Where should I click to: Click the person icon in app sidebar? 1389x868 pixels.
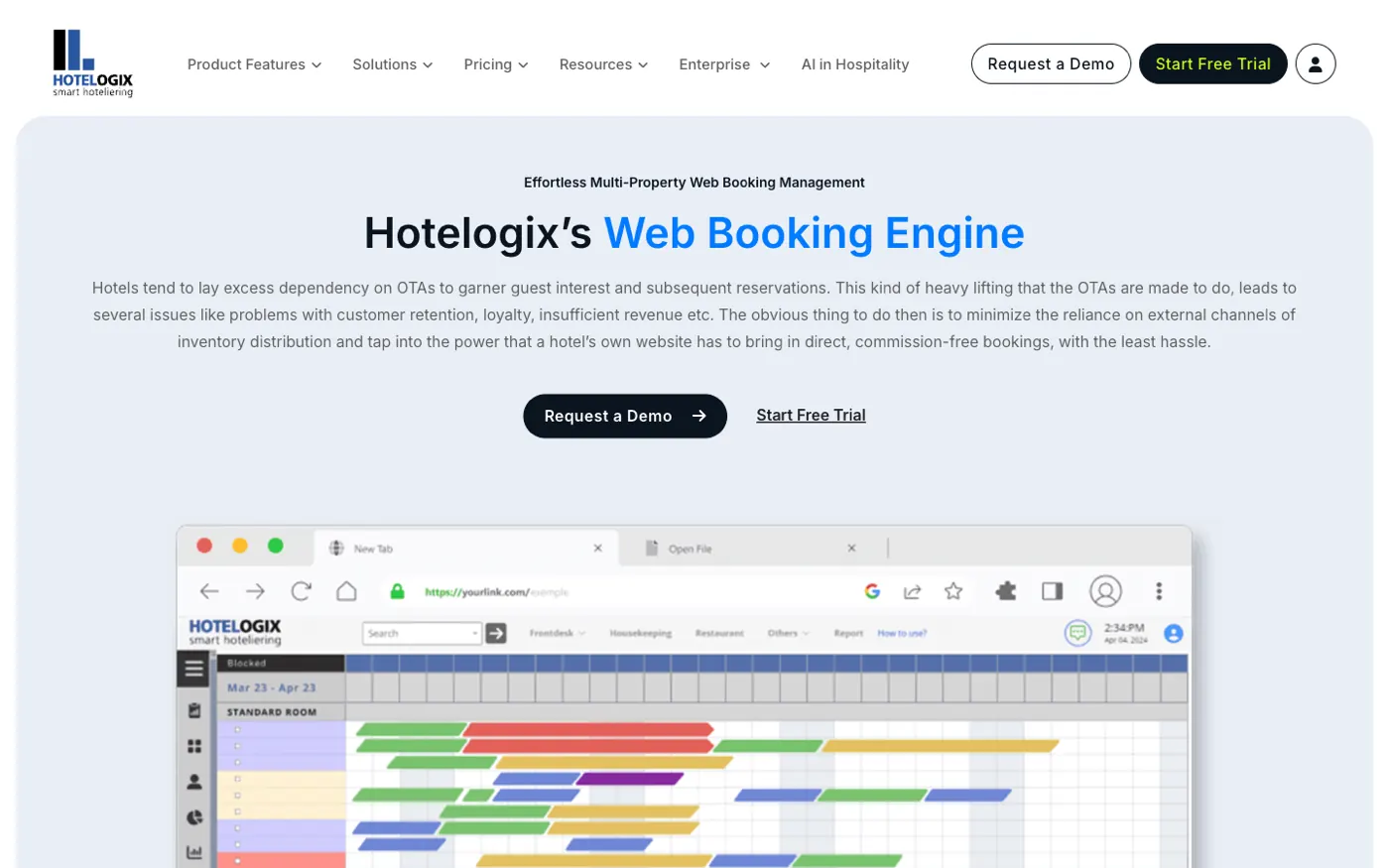pos(194,782)
